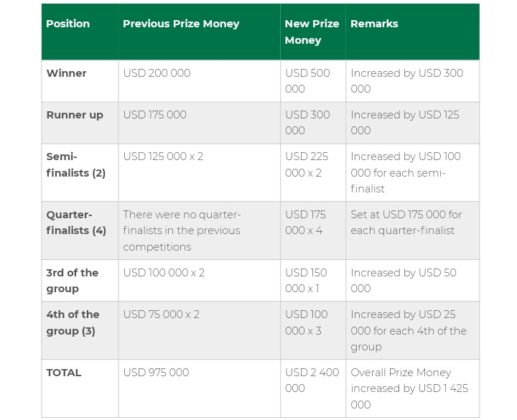
Task: Click the 3rd of the group label
Action: (x=72, y=281)
